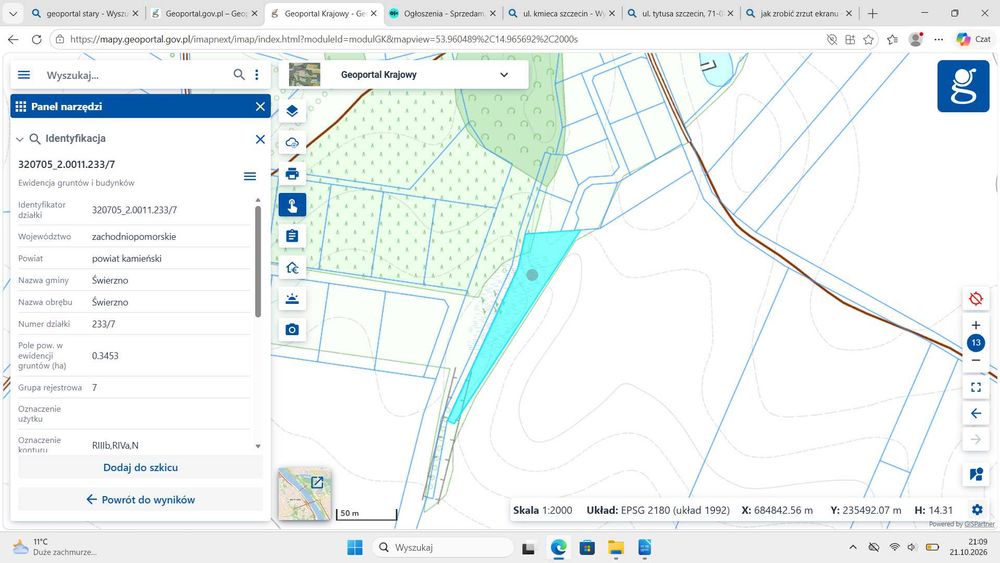Viewport: 1000px width, 563px height.
Task: Open the three-dot options next to search
Action: [257, 75]
